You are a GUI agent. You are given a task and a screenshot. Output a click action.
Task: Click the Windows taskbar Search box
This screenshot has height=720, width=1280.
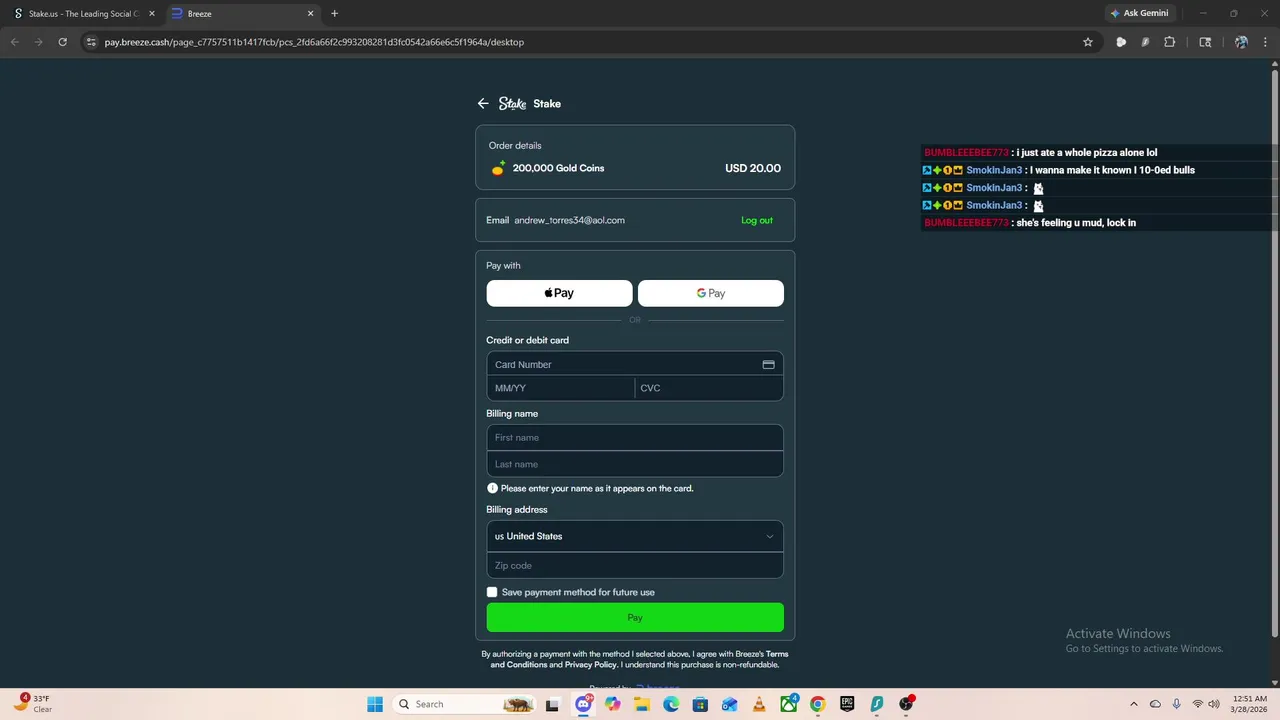click(466, 704)
